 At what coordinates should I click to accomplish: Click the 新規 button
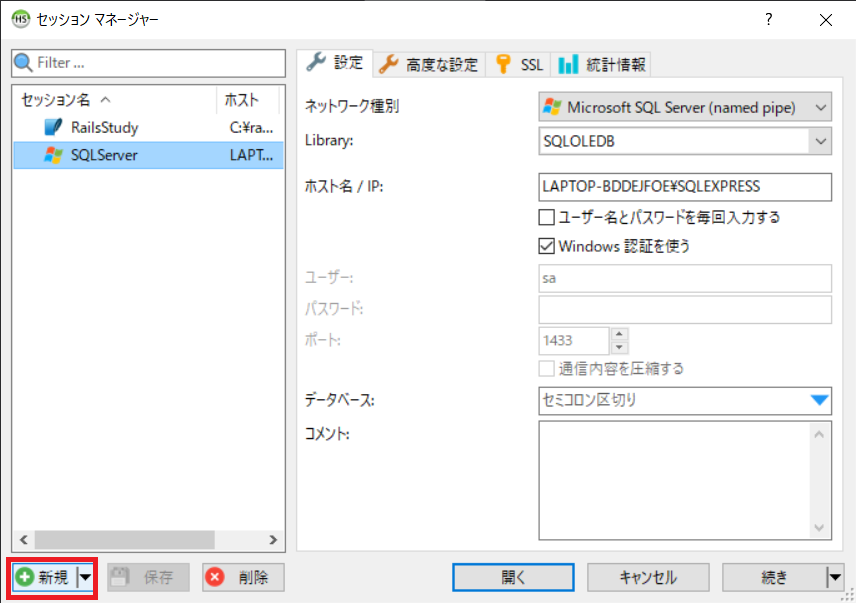click(x=45, y=577)
